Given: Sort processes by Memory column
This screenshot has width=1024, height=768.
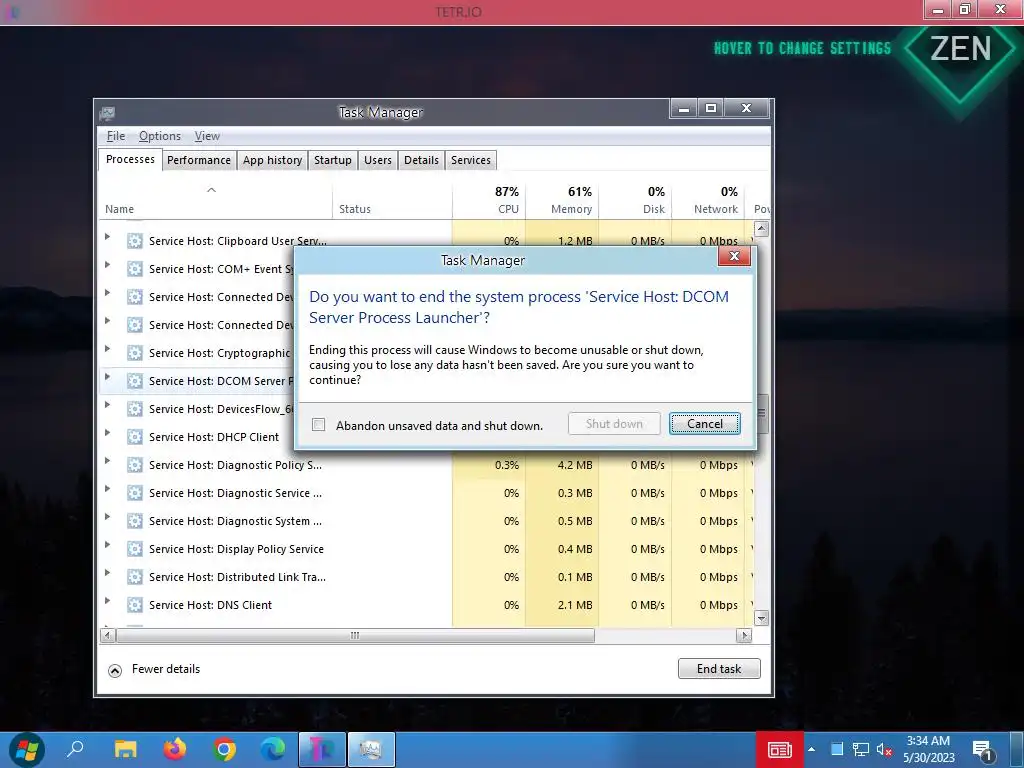Looking at the screenshot, I should point(562,201).
